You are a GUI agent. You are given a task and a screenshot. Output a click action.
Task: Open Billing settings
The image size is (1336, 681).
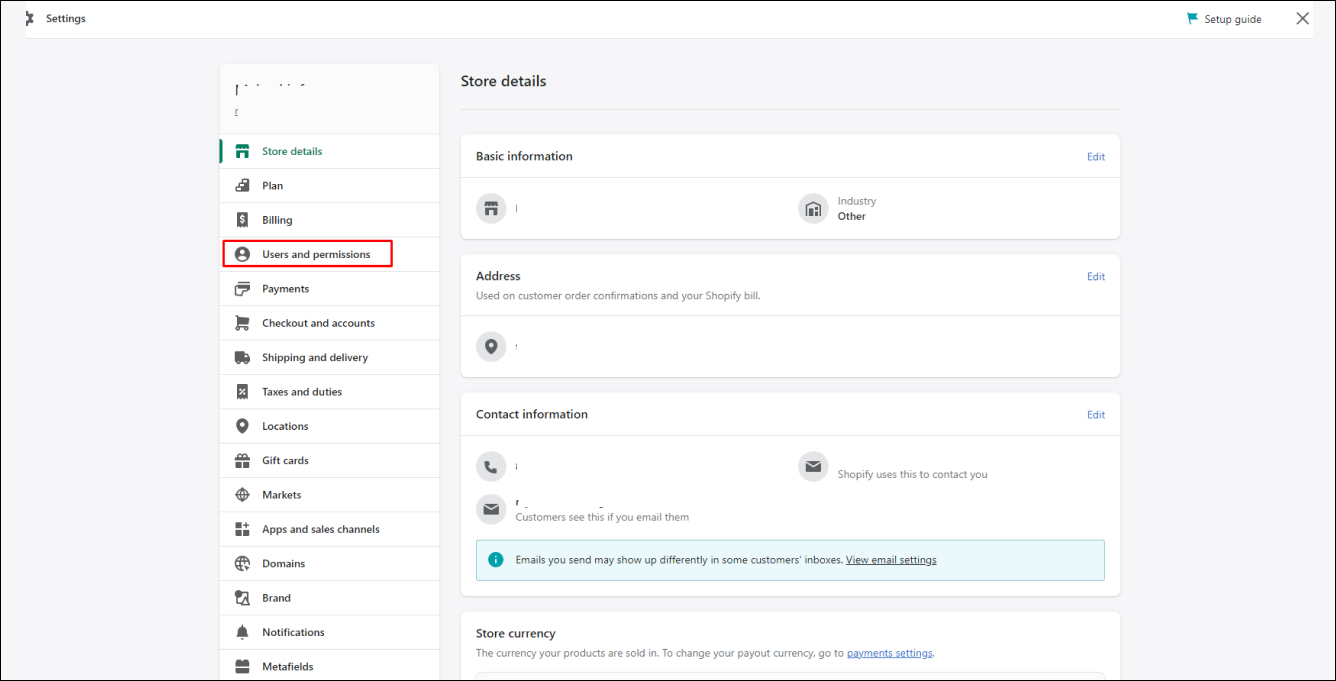(329, 220)
